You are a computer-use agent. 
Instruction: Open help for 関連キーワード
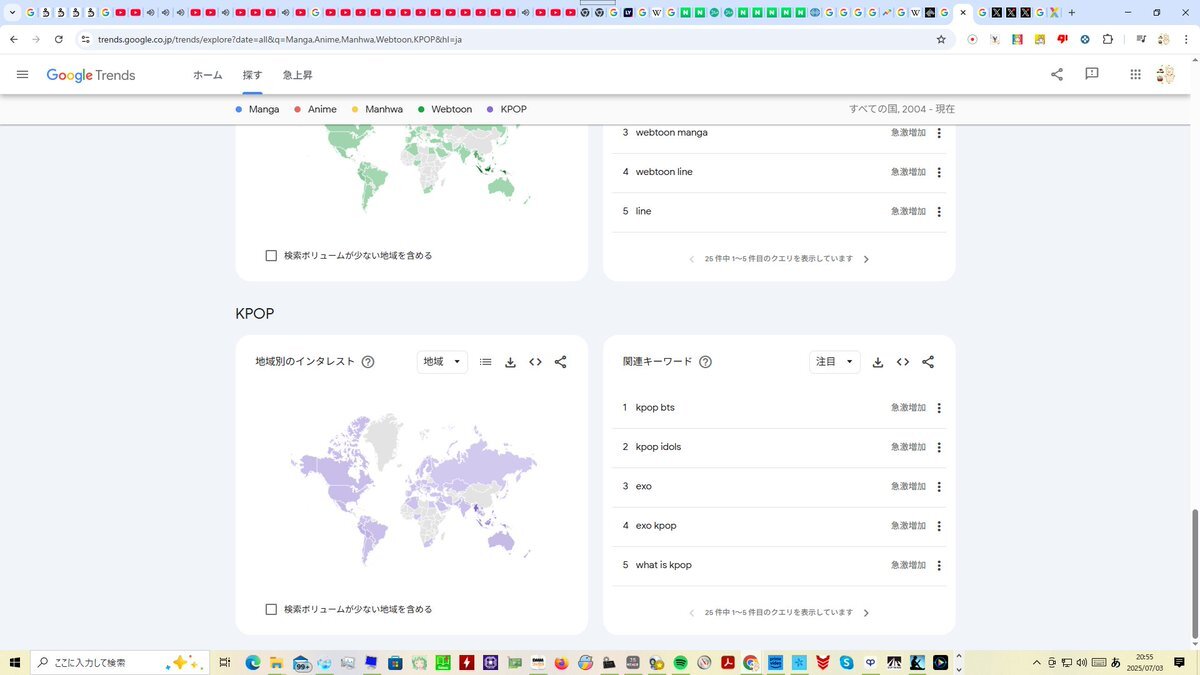point(705,362)
